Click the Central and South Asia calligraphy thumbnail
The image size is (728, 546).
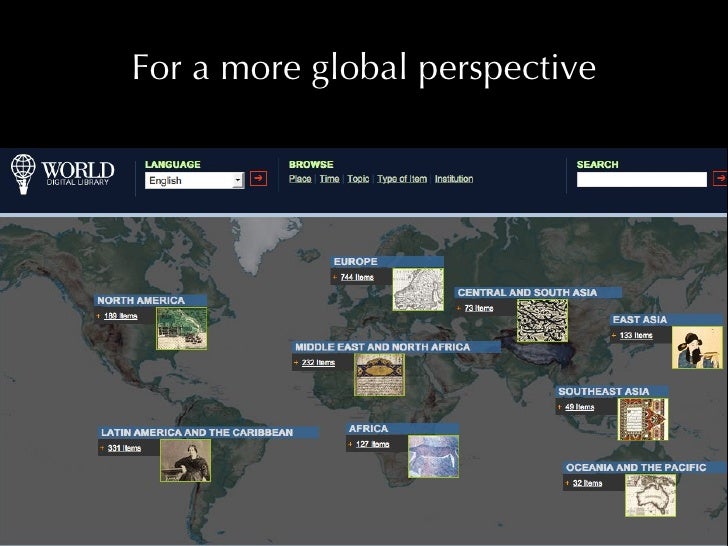click(542, 321)
